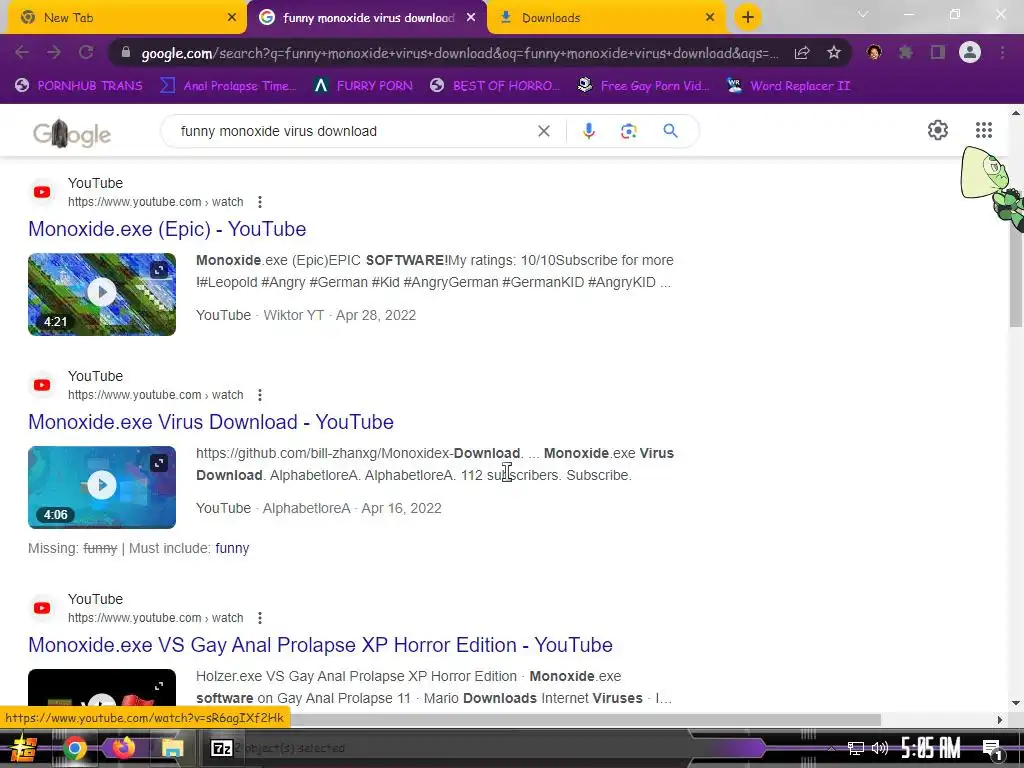The image size is (1024, 768).
Task: Start voice search with microphone icon
Action: [x=588, y=131]
